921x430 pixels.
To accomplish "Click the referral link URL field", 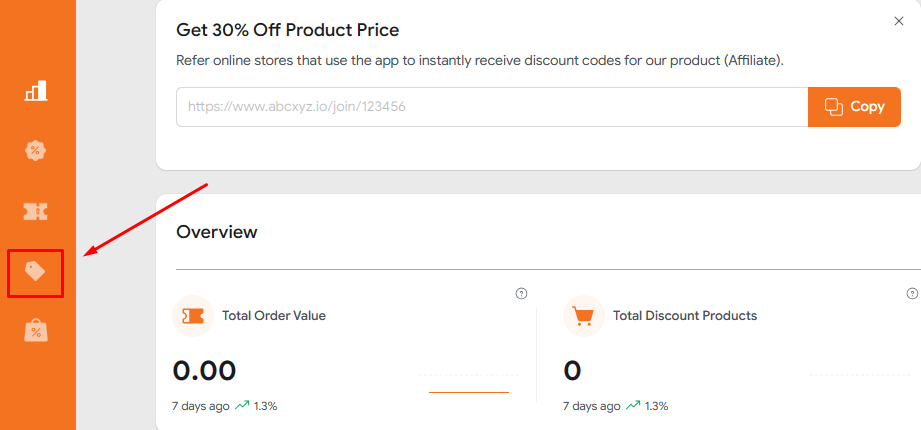I will 491,107.
